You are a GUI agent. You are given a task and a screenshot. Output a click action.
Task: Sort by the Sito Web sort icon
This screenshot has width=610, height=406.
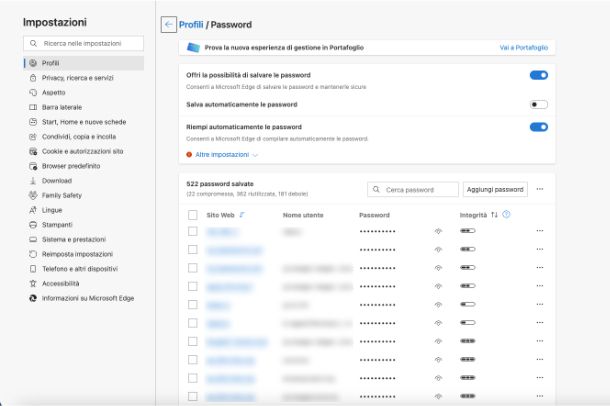coord(242,215)
